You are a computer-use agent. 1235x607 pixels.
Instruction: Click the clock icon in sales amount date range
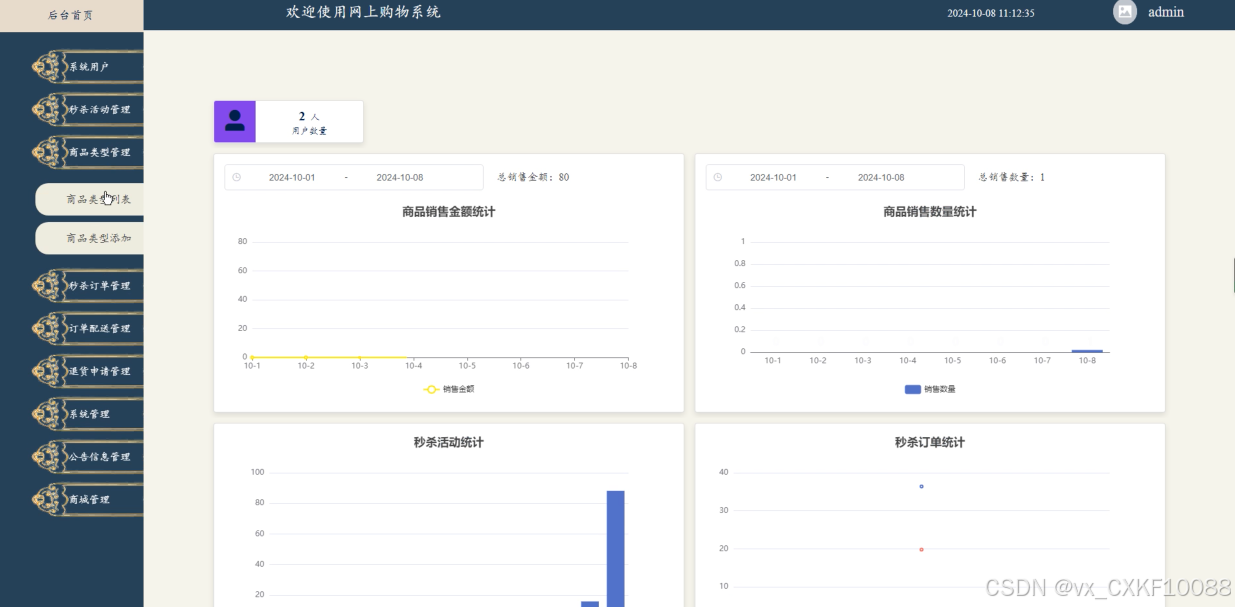click(237, 178)
